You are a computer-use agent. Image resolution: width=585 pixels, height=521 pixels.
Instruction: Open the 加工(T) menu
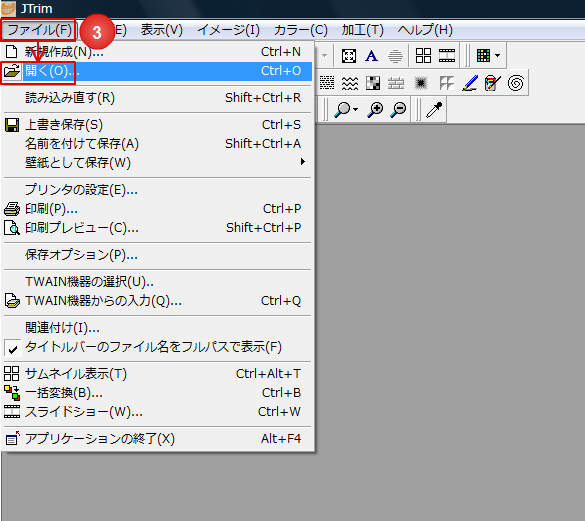(x=363, y=30)
